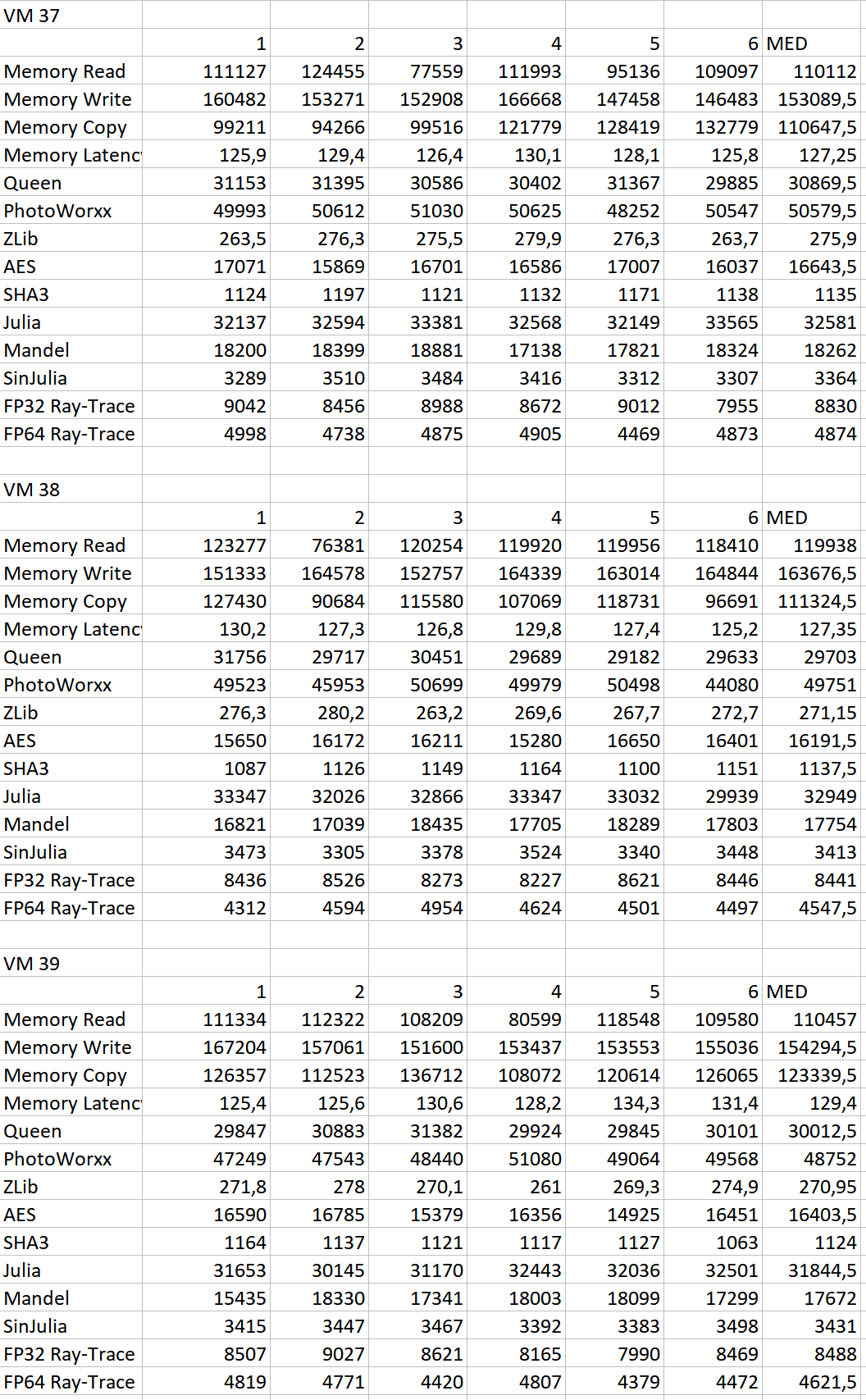This screenshot has width=866, height=1400.
Task: Select column header 3 in VM 38 table
Action: [x=457, y=518]
